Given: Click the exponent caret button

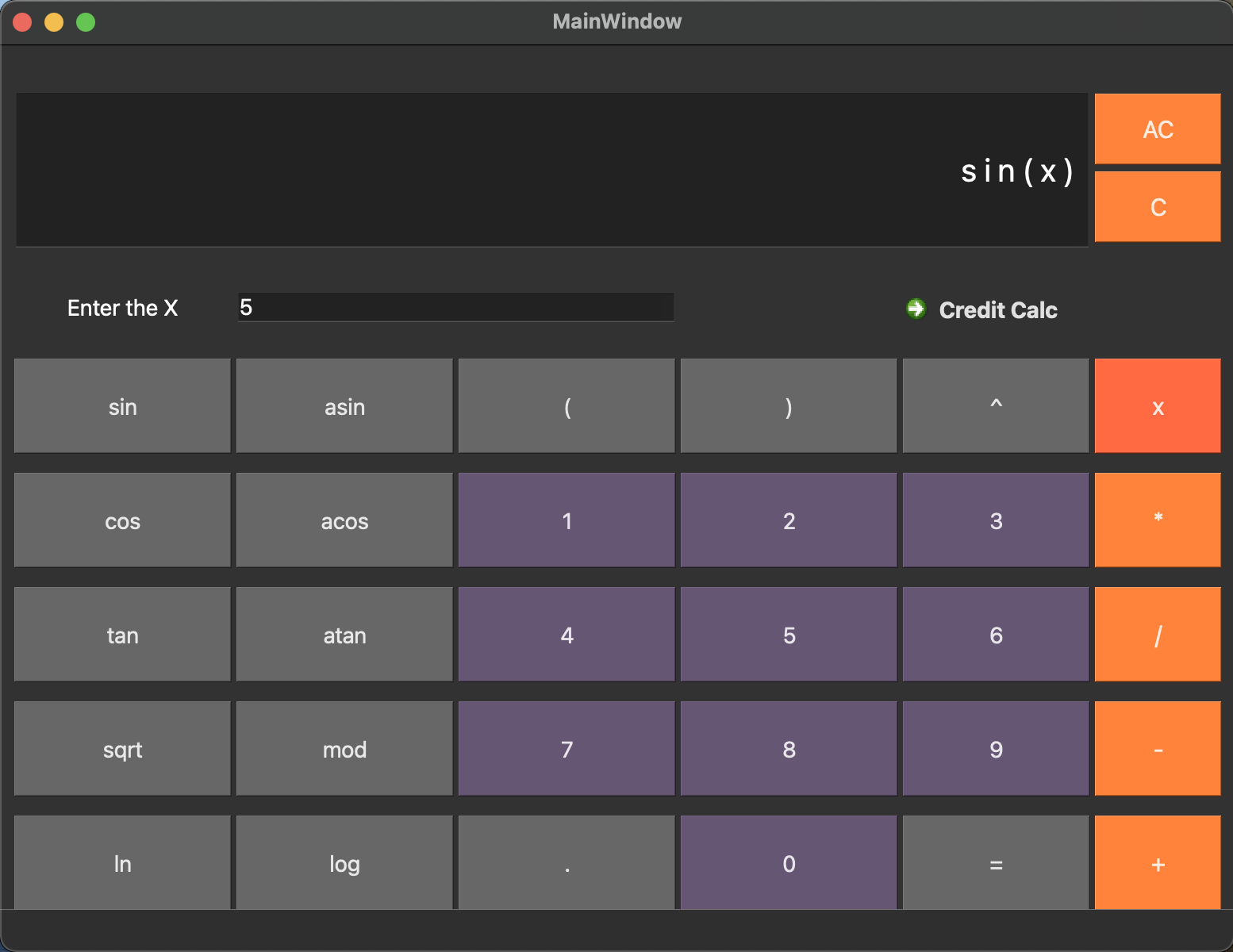Looking at the screenshot, I should pyautogui.click(x=995, y=405).
